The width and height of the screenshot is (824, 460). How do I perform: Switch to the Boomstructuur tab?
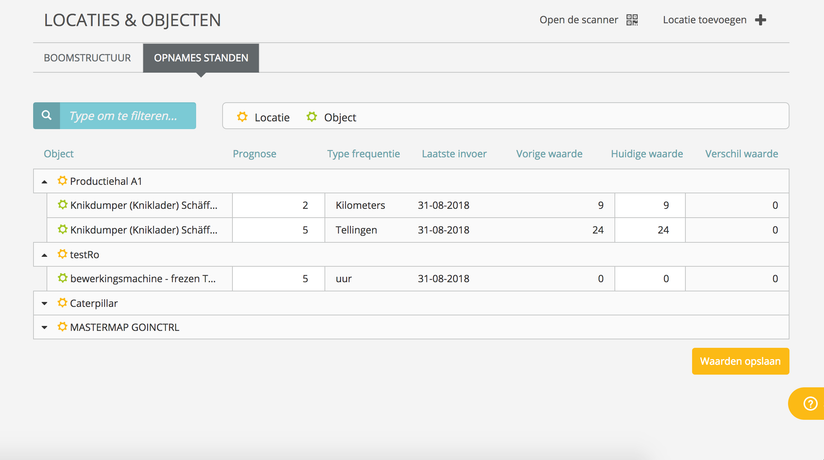pos(87,58)
